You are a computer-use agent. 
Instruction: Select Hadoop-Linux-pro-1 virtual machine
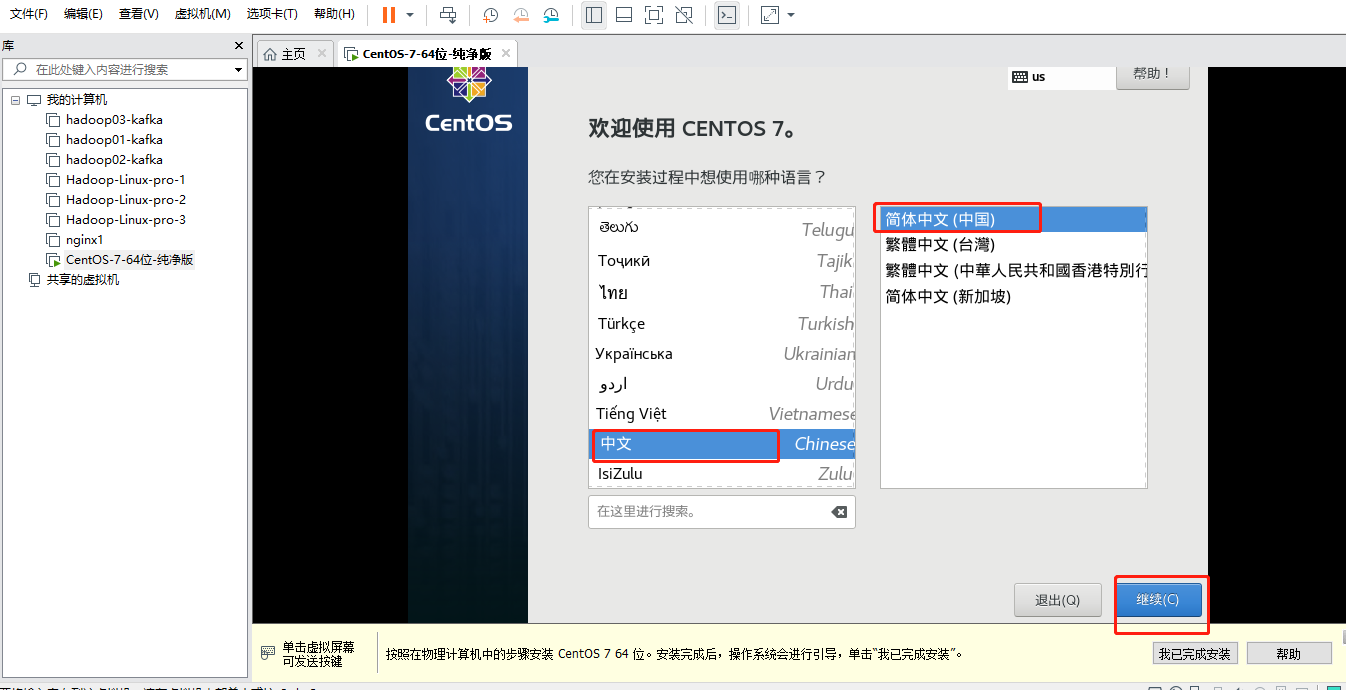click(x=126, y=180)
